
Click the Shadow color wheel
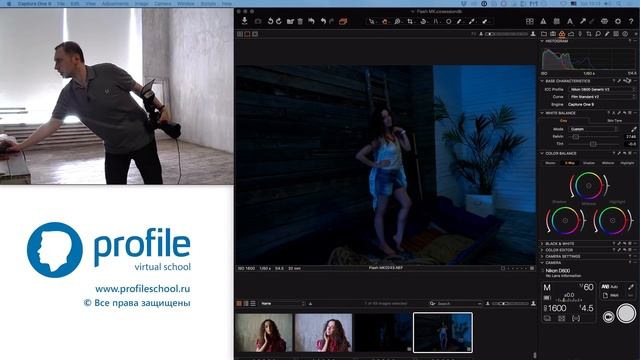[x=565, y=220]
